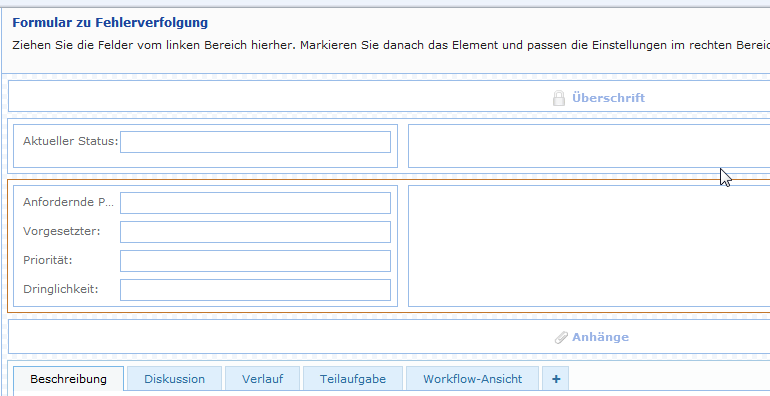The height and width of the screenshot is (396, 770).
Task: Open the Verlauf tab
Action: [262, 379]
